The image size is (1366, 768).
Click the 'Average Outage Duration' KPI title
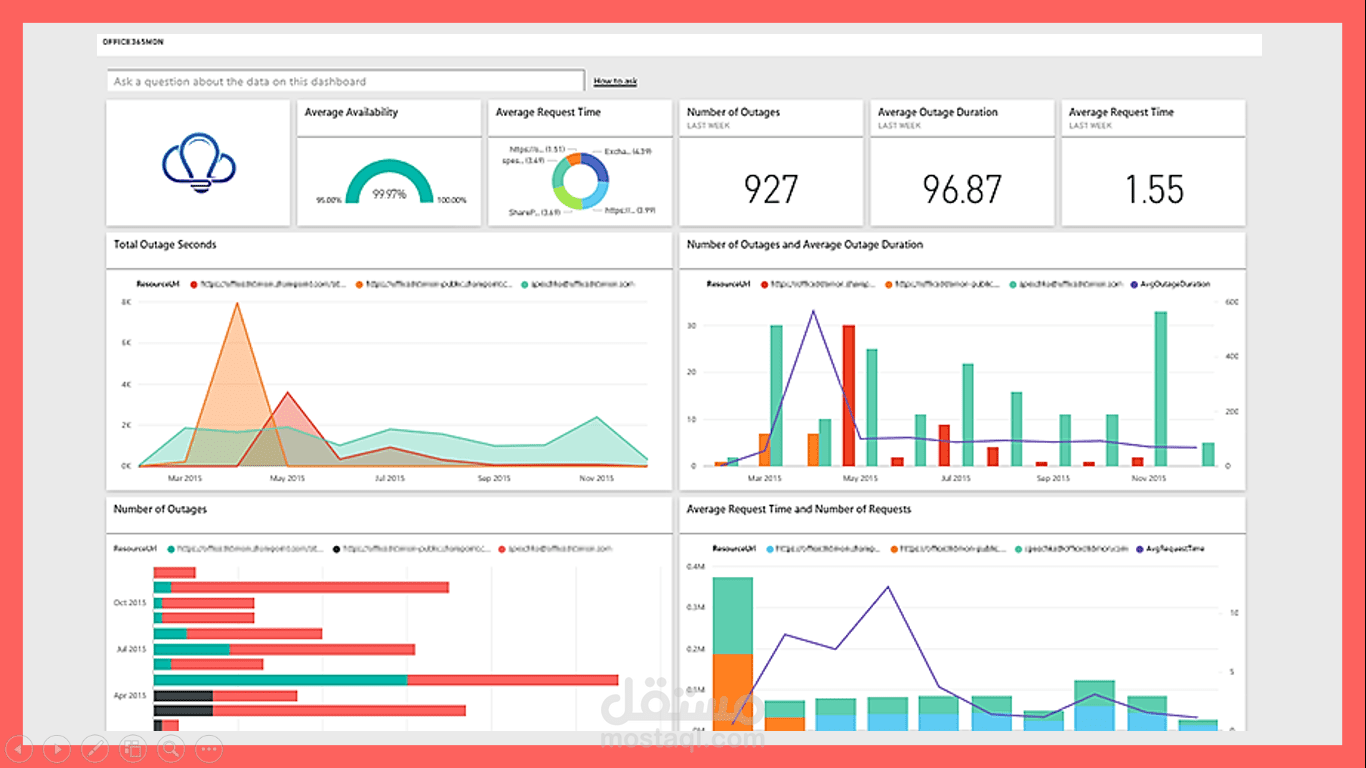pos(938,113)
